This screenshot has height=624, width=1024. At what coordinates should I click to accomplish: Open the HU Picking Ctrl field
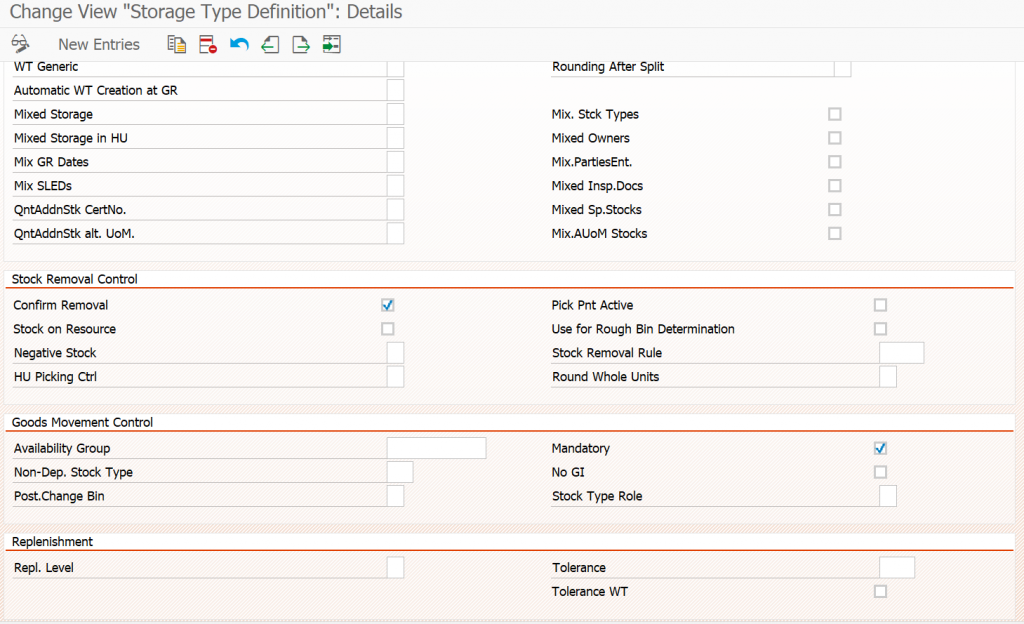pos(395,377)
